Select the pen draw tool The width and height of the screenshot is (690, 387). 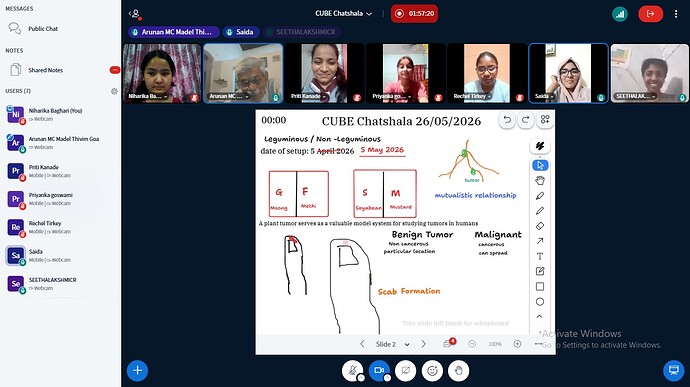[x=540, y=196]
